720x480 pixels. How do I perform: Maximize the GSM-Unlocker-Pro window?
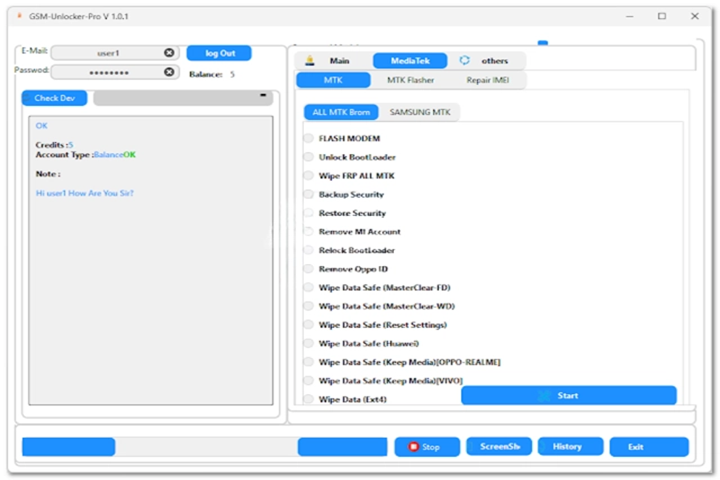point(662,17)
